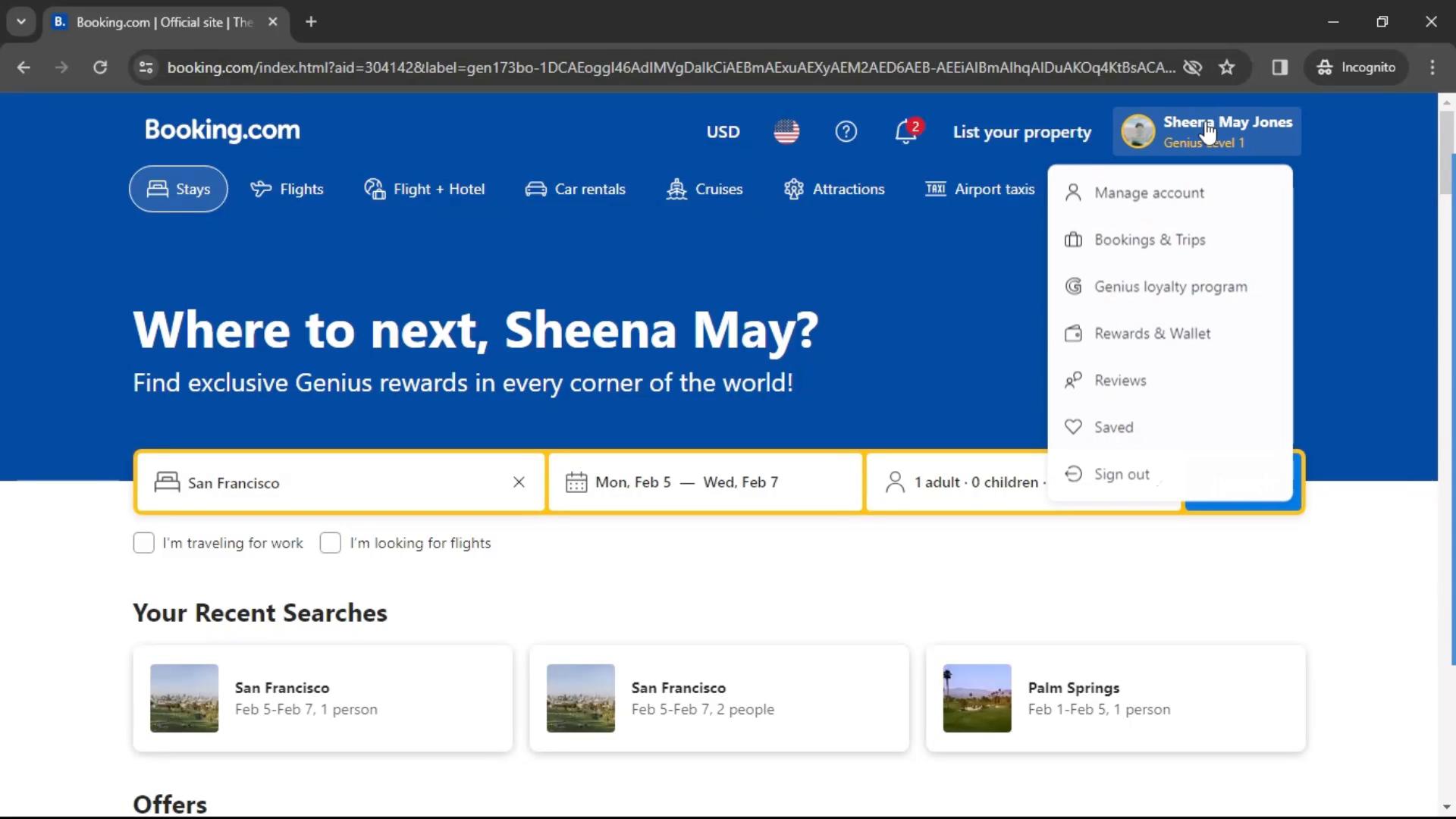
Task: Enable I'm looking for flights checkbox
Action: pyautogui.click(x=330, y=542)
